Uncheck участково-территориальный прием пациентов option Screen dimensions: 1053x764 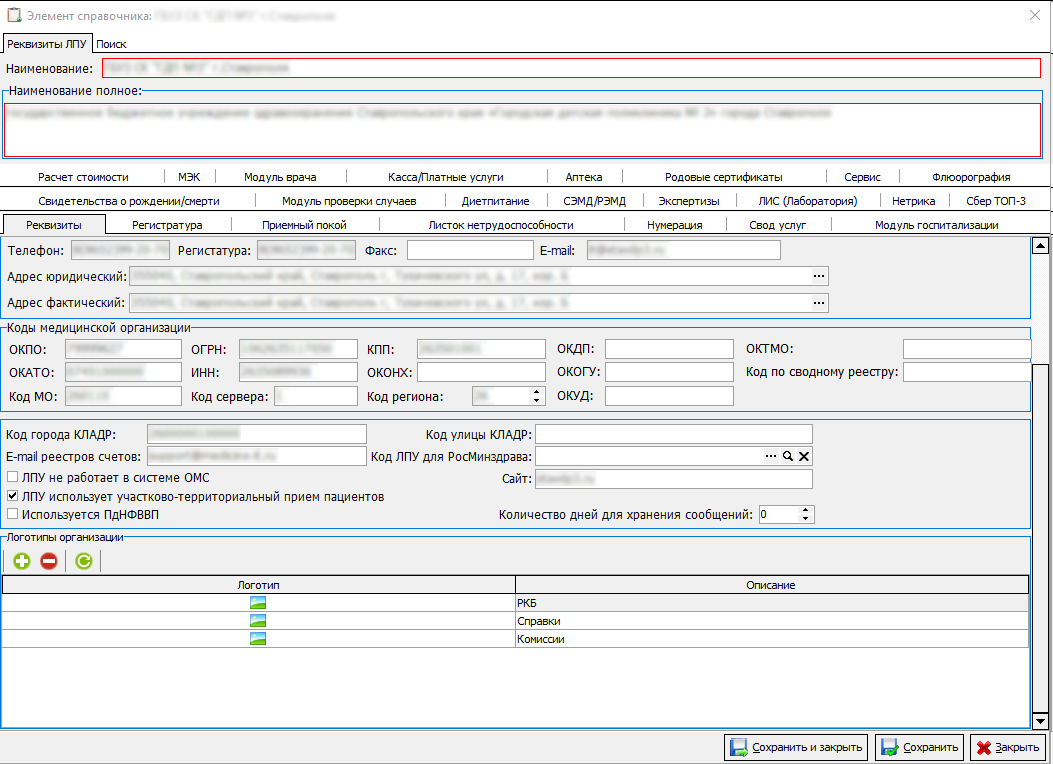click(x=12, y=496)
